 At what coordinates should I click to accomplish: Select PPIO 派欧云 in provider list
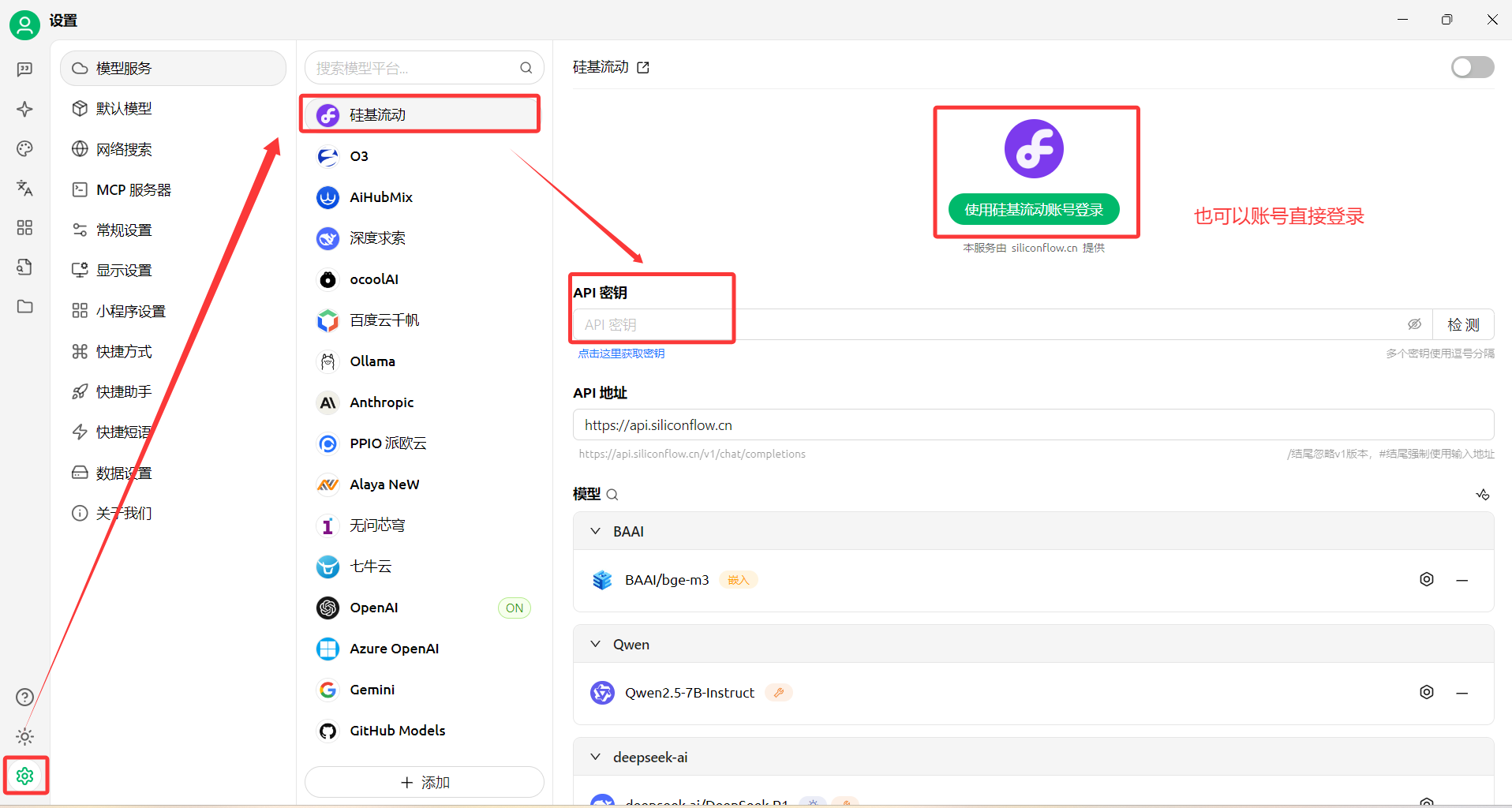point(425,443)
